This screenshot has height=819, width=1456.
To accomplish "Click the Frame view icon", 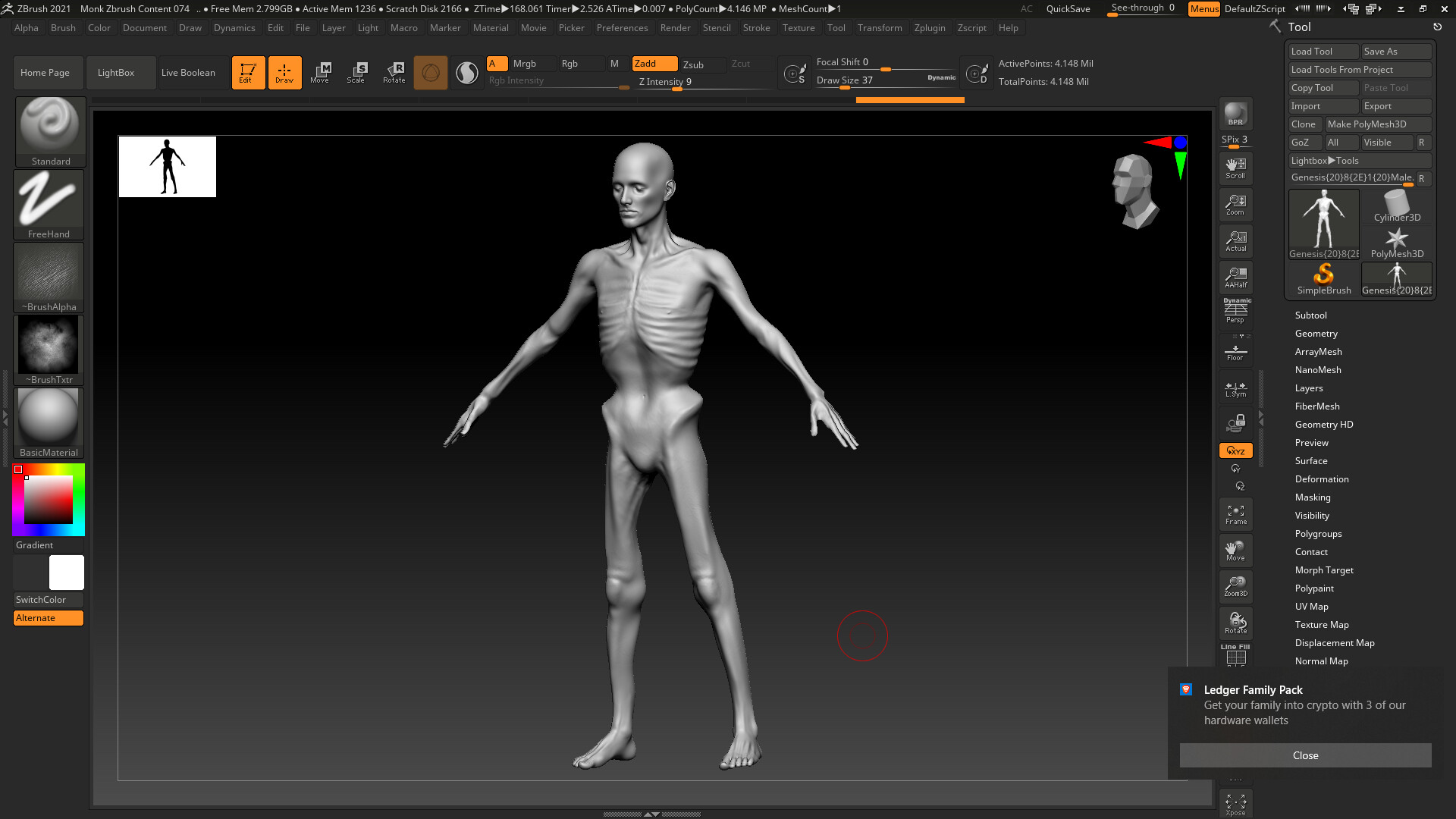I will coord(1235,514).
